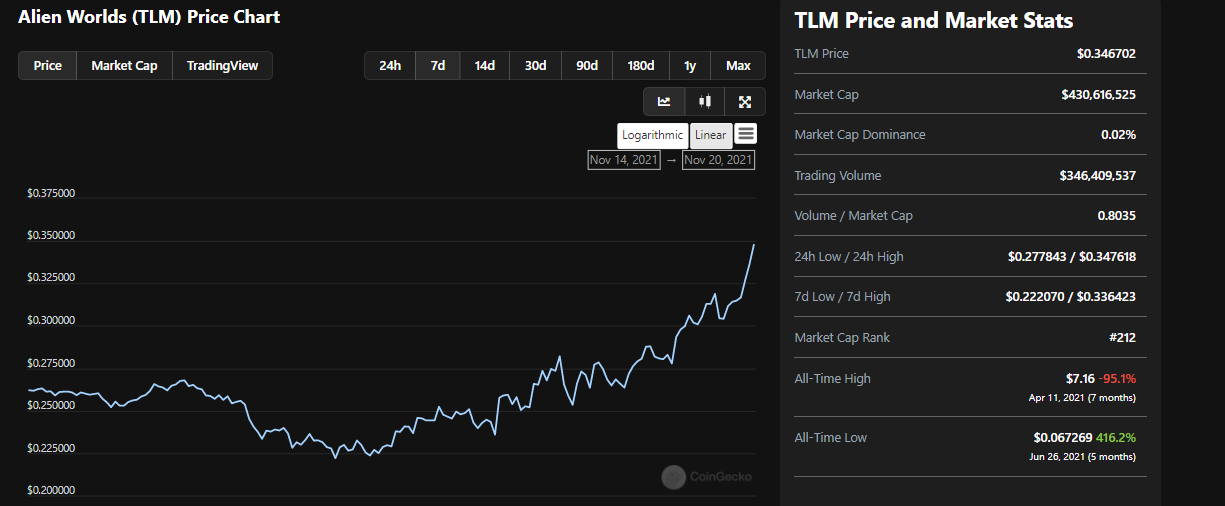Click the All-Time Low label
Image resolution: width=1225 pixels, height=506 pixels.
831,438
